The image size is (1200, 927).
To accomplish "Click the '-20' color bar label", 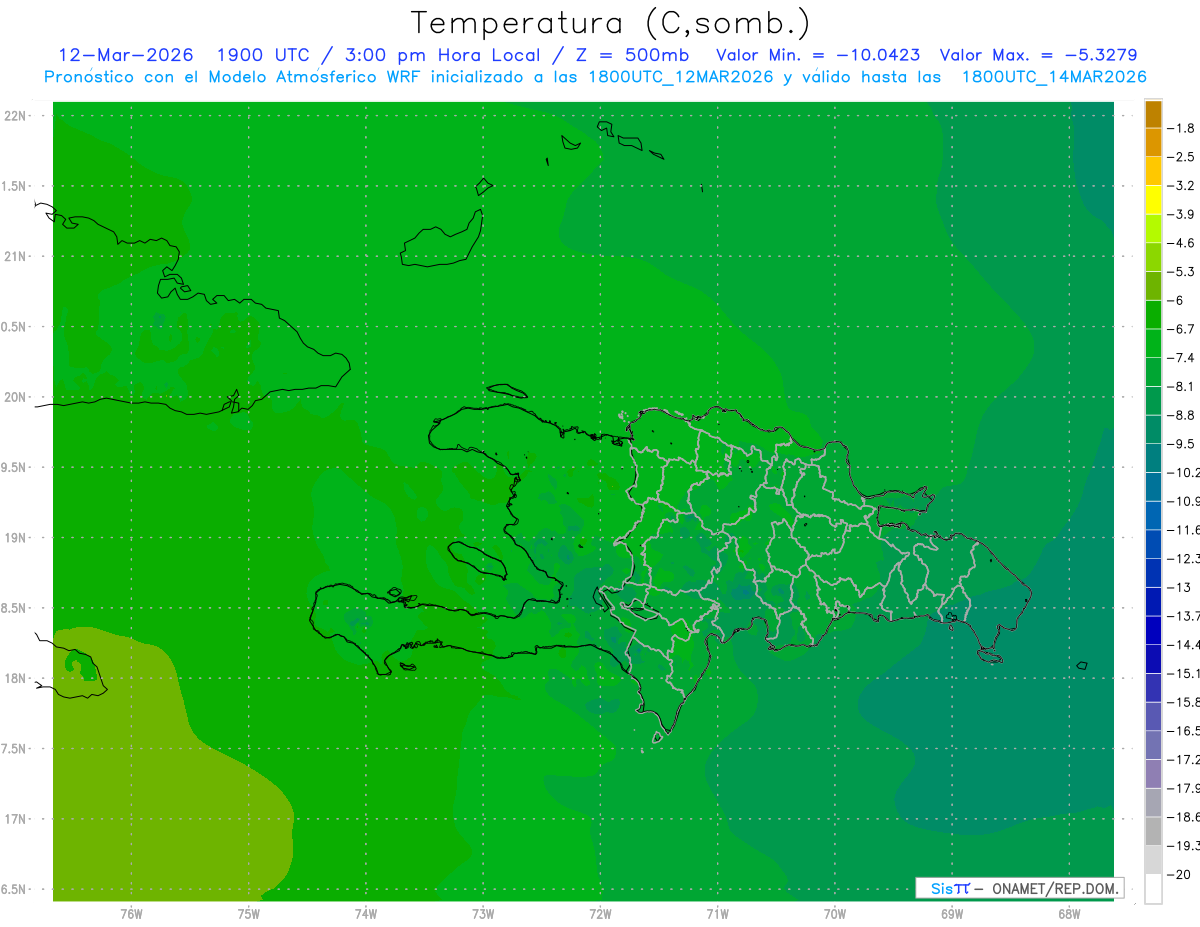I will [x=1180, y=874].
